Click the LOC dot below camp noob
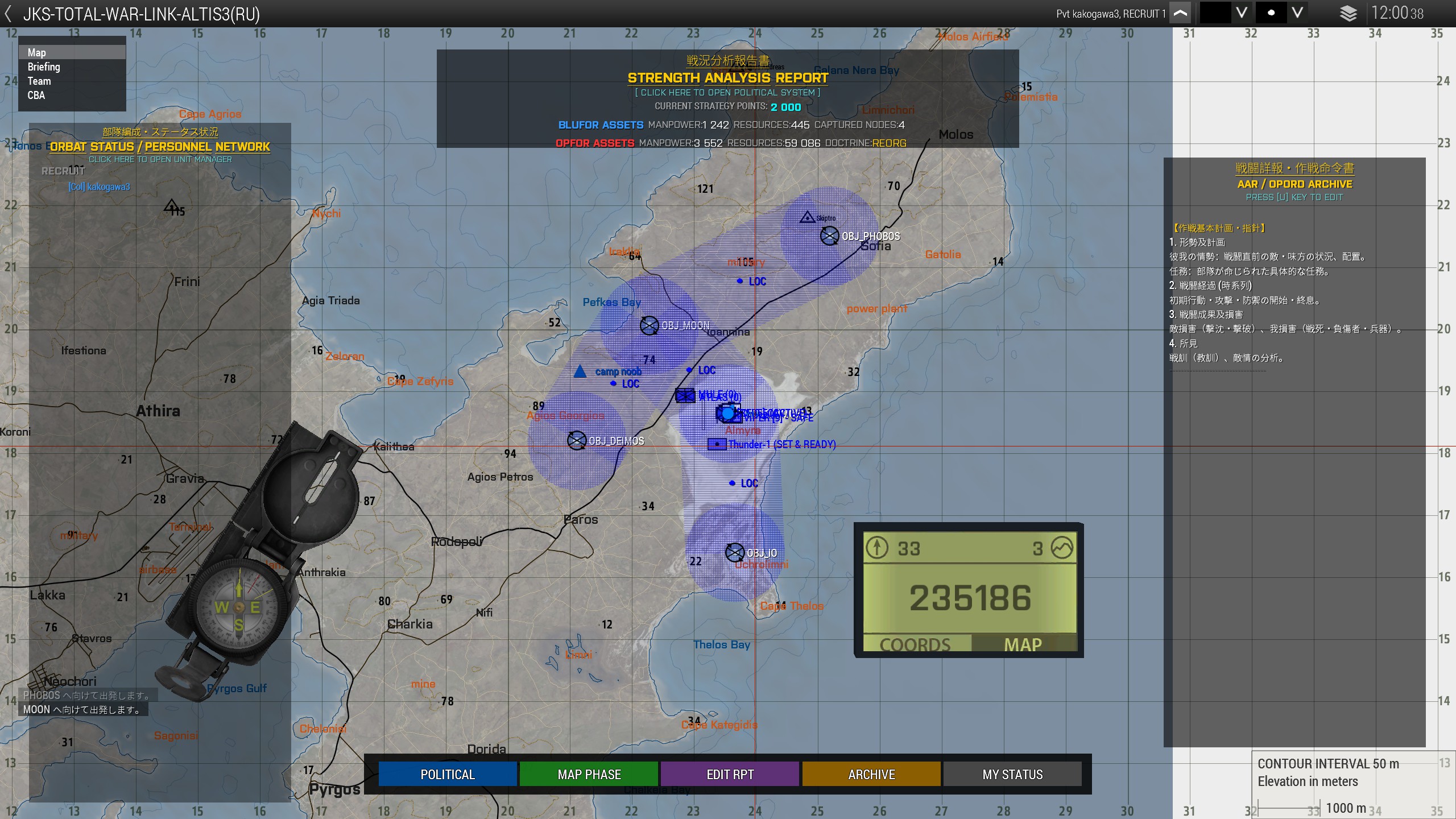Screen dimensions: 1456x819 613,383
